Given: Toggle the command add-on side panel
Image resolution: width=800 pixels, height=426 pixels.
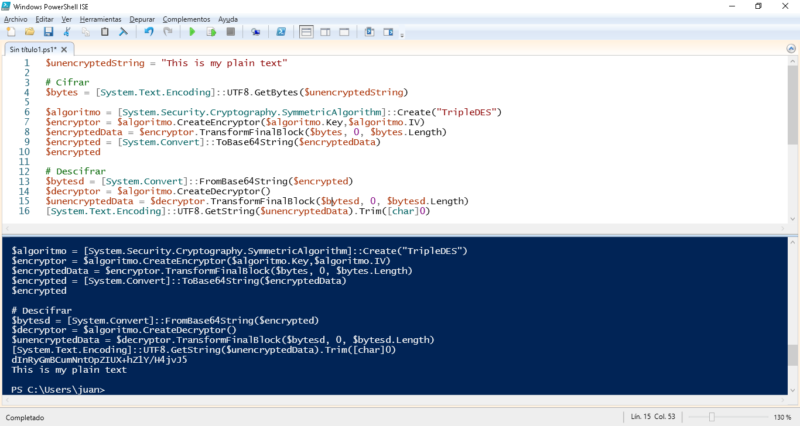Looking at the screenshot, I should (388, 32).
